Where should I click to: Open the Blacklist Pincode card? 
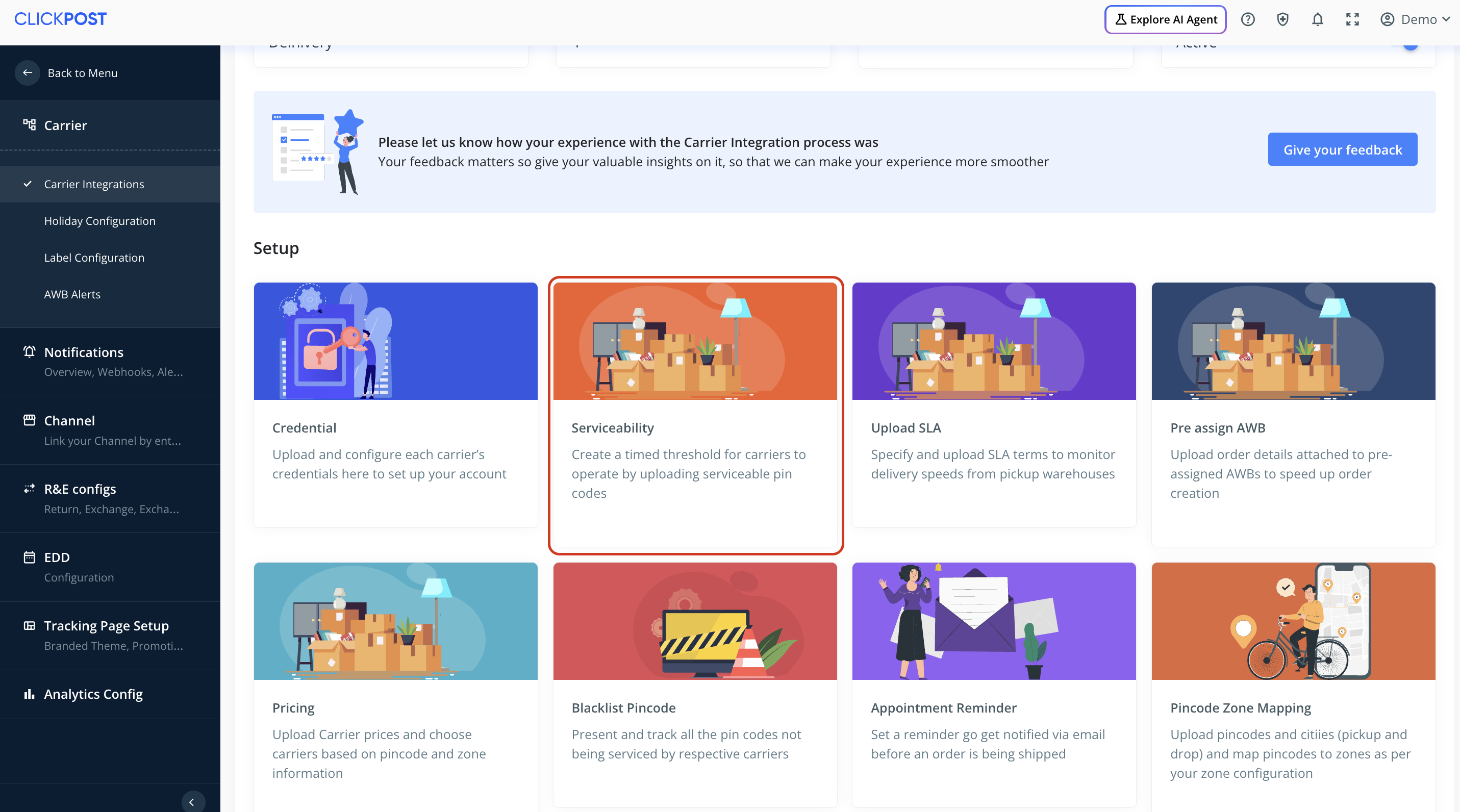[x=695, y=684]
